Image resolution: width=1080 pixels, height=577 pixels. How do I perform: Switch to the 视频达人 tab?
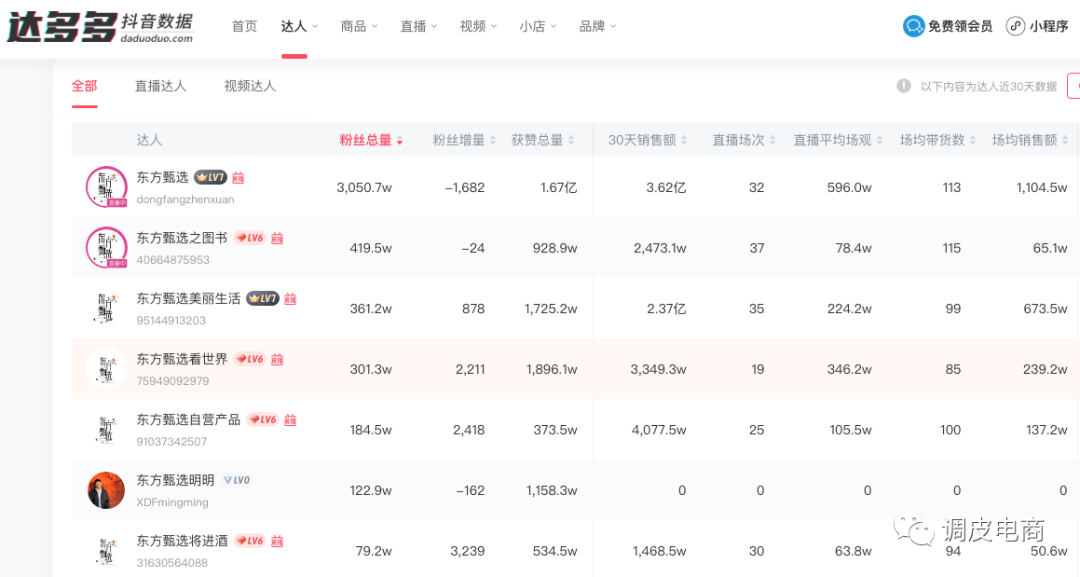(250, 86)
